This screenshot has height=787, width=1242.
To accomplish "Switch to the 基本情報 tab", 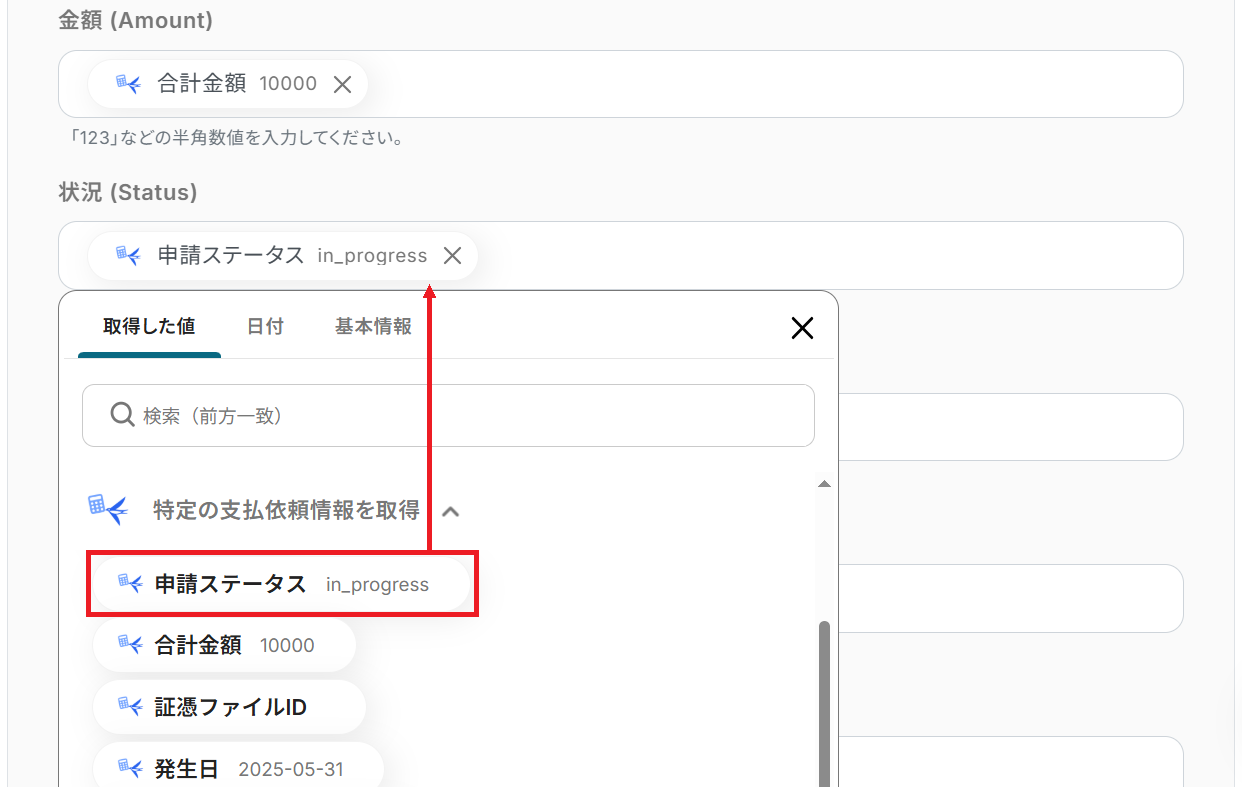I will point(373,327).
